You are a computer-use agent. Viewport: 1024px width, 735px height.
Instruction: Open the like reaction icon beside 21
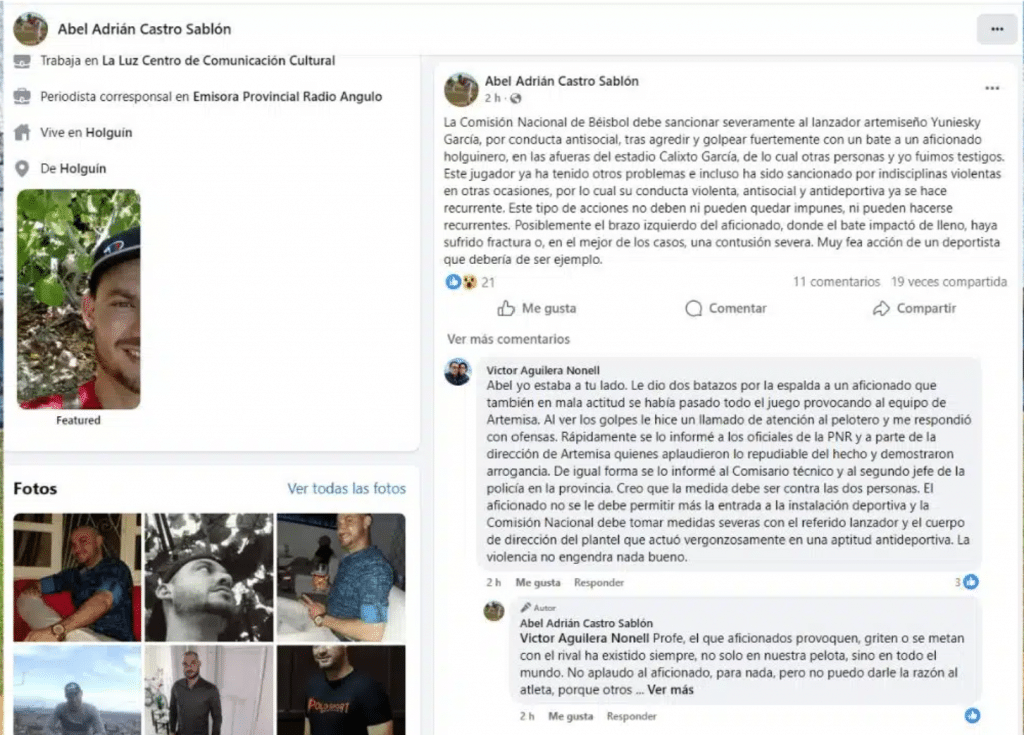(x=453, y=282)
